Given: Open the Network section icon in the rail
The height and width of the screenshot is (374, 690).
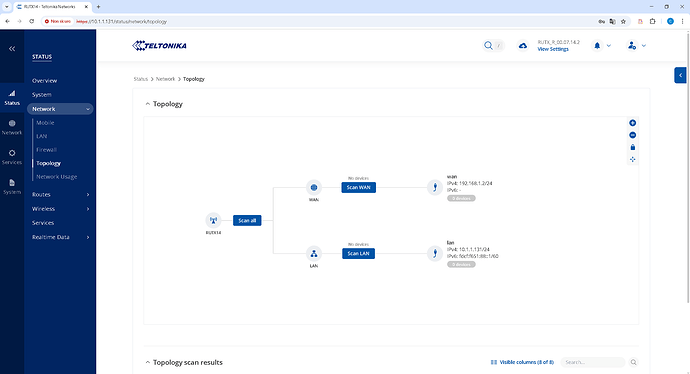Looking at the screenshot, I should coord(12,127).
